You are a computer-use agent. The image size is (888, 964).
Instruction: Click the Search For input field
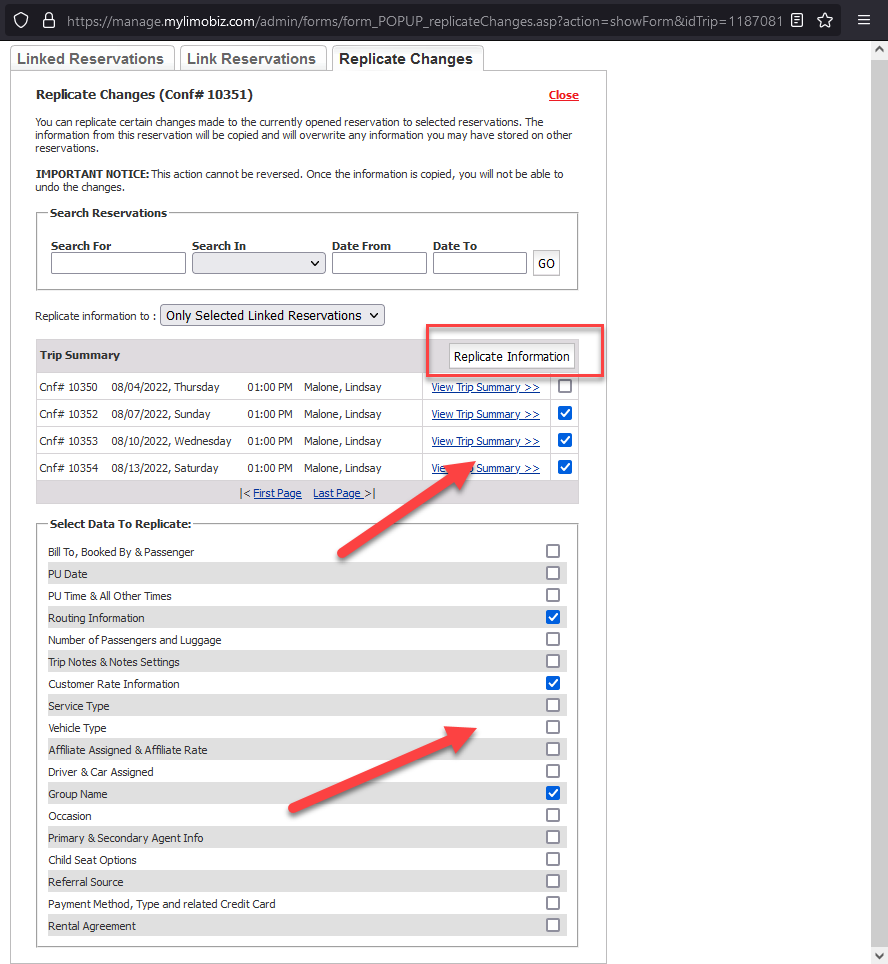(118, 263)
